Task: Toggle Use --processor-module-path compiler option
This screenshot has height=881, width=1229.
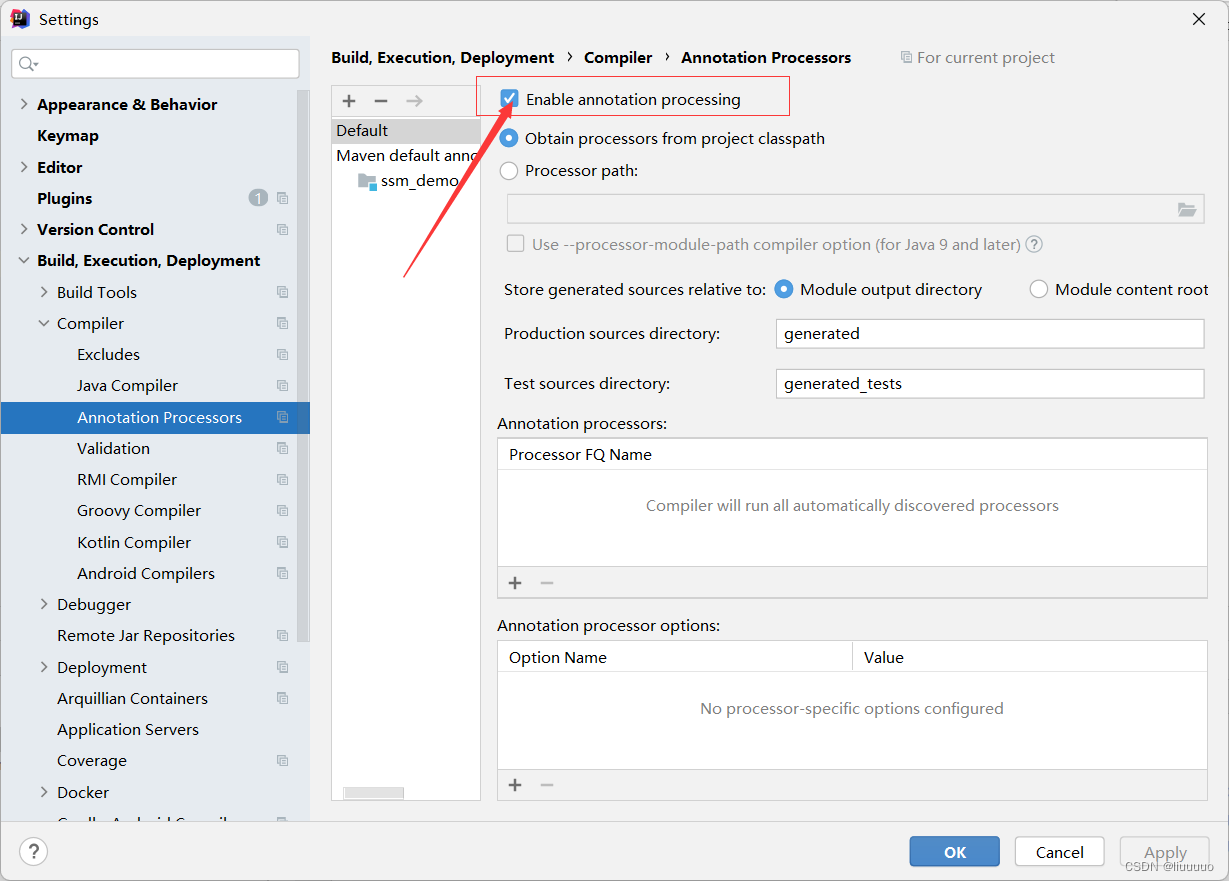Action: tap(516, 244)
